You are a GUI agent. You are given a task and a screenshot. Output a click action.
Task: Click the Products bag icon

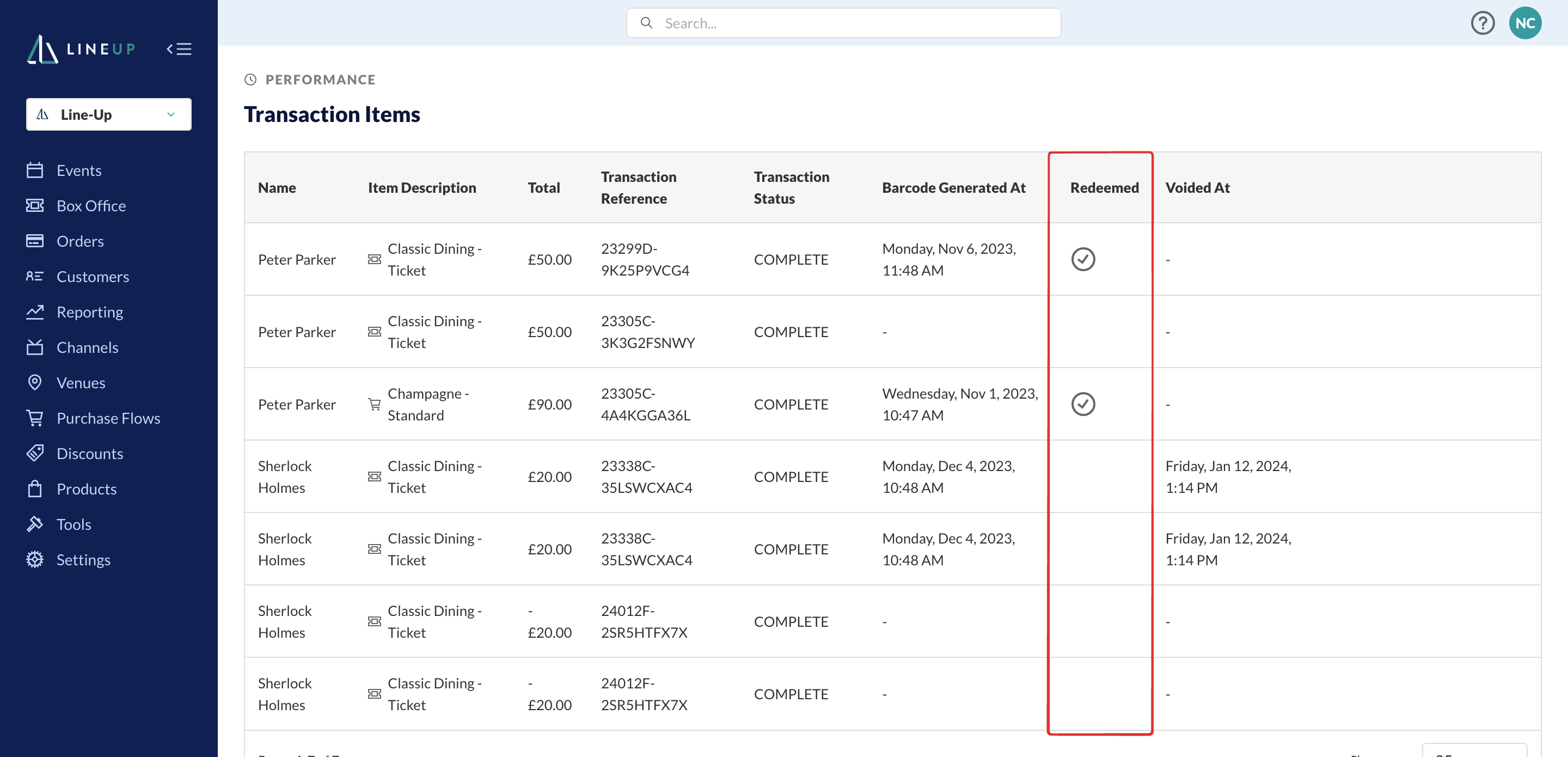35,488
